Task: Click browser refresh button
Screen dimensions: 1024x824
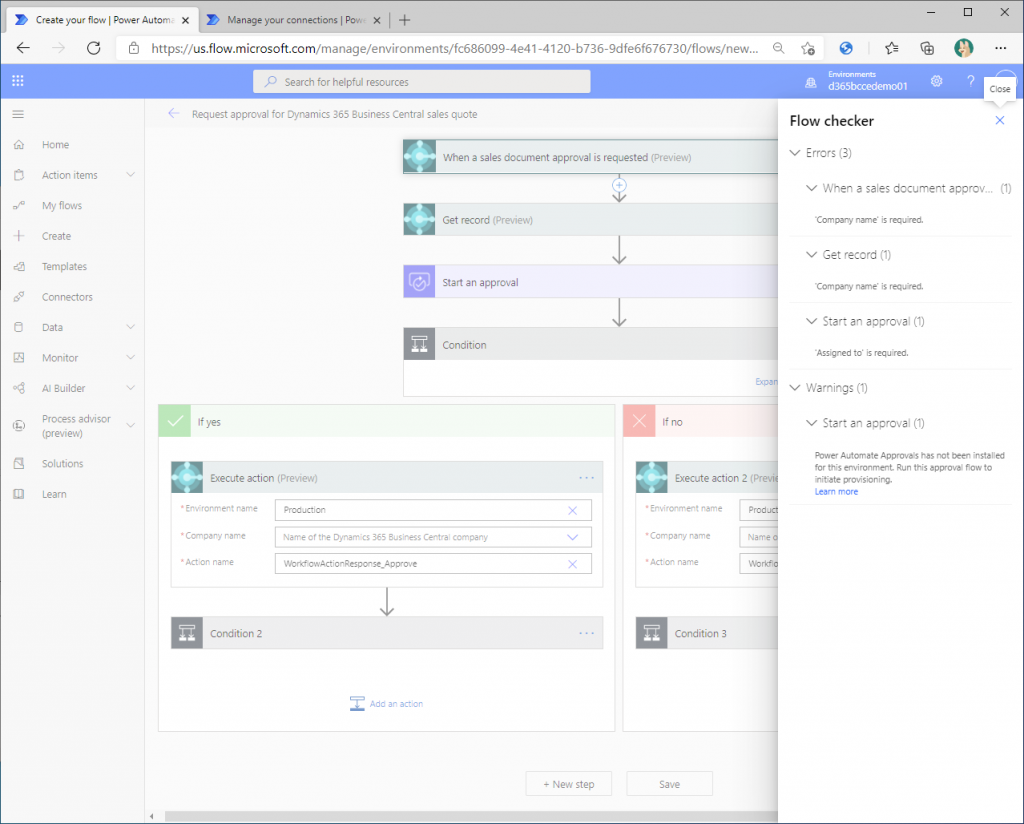Action: coord(93,48)
